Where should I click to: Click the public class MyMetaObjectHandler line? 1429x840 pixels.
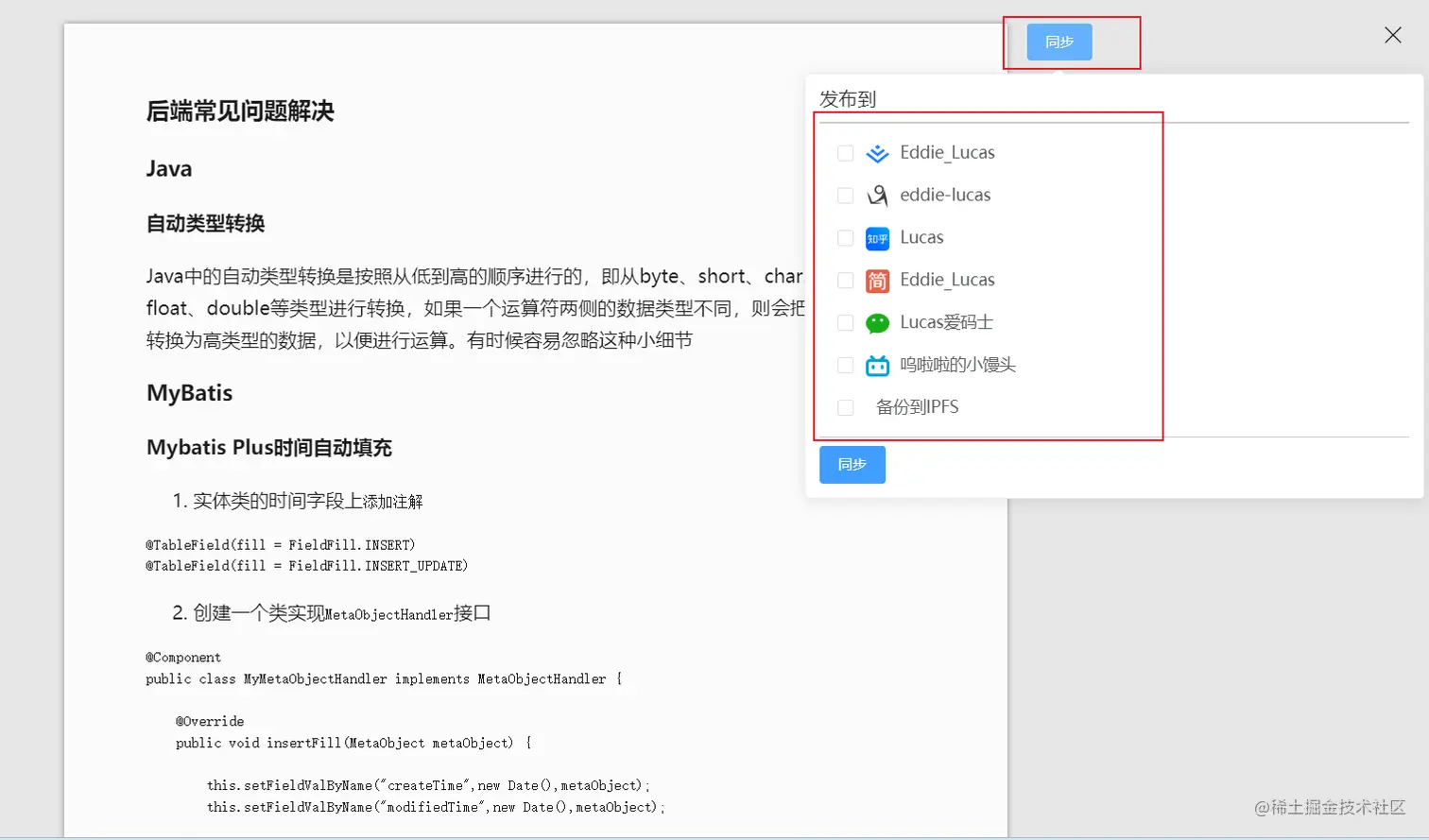coord(384,679)
